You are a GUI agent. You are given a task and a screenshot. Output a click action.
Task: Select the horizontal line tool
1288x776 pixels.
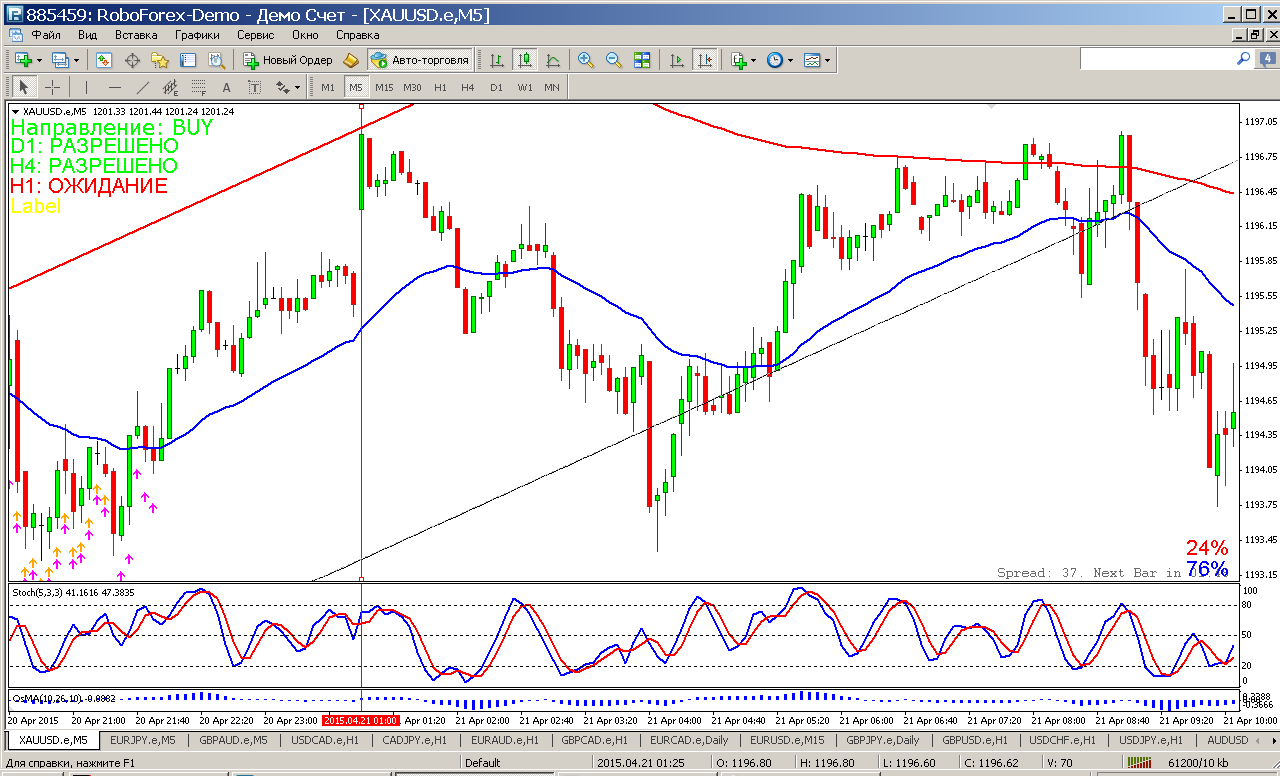click(x=115, y=87)
